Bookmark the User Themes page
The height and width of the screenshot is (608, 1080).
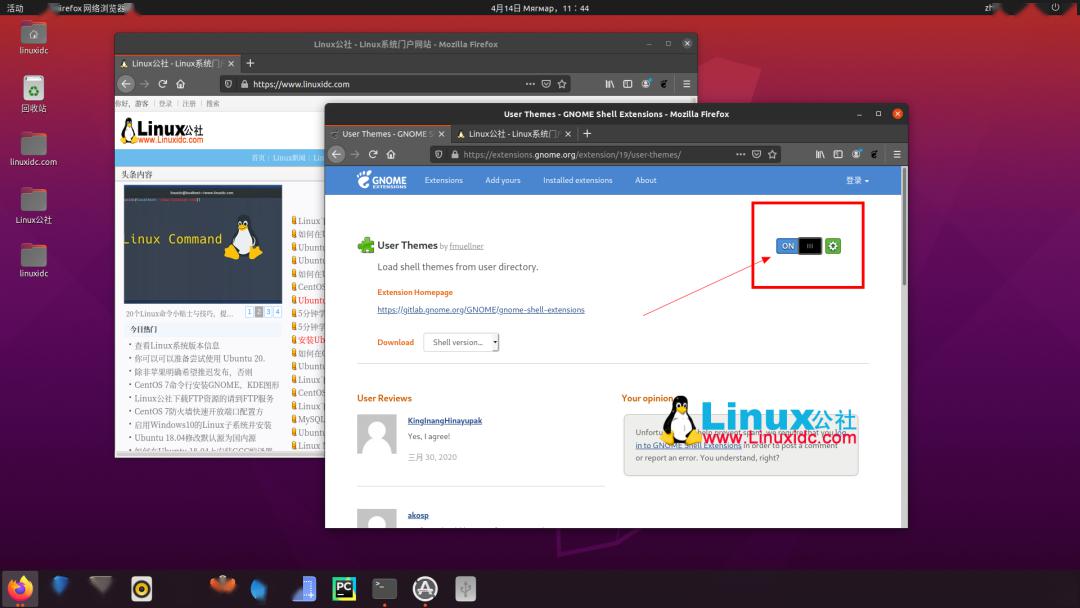[x=772, y=154]
